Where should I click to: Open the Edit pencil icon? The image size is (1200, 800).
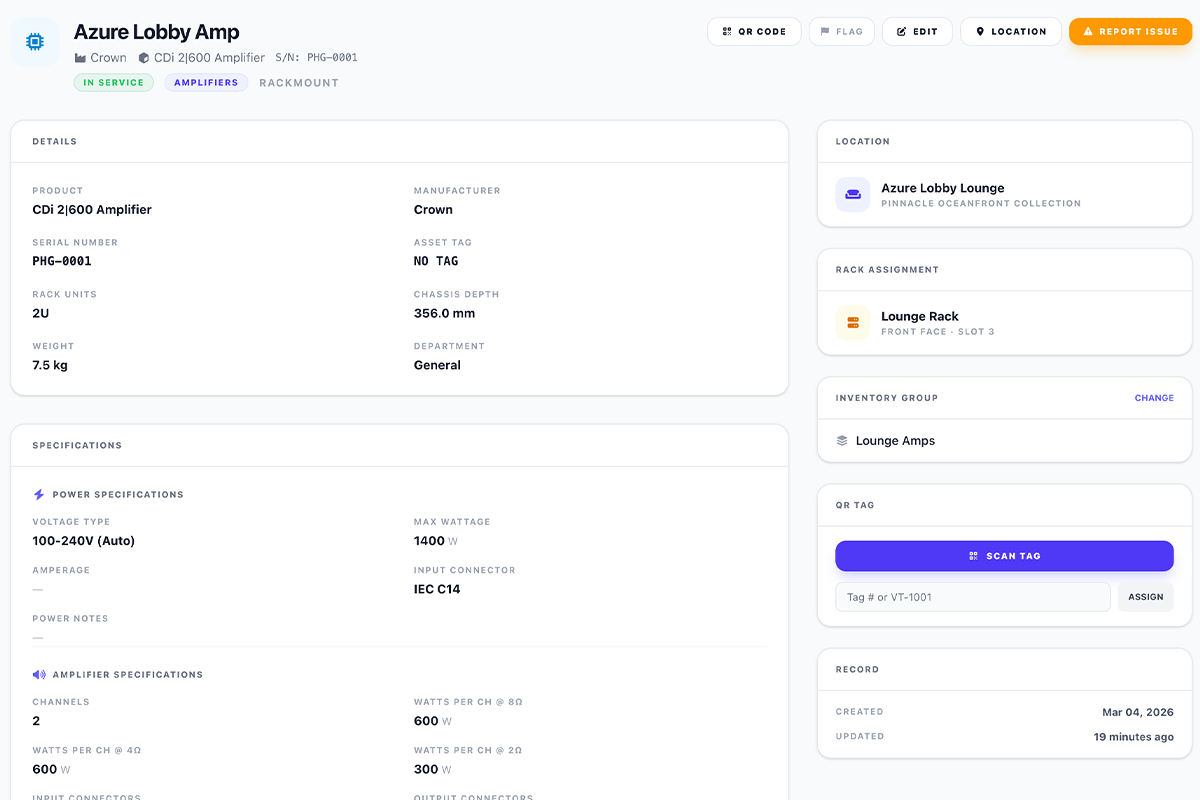[x=899, y=31]
